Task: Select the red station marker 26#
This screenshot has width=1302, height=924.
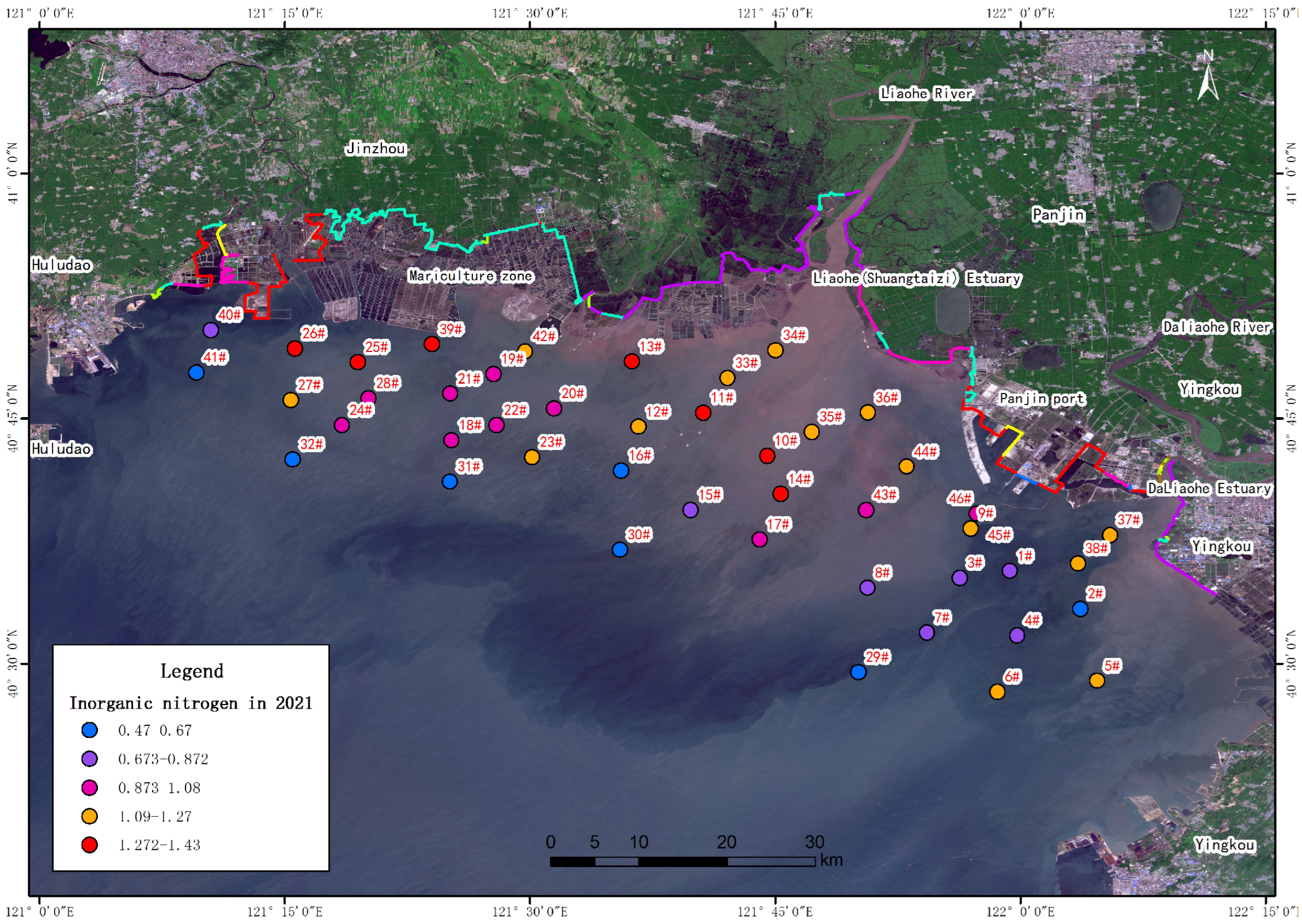Action: coord(294,349)
